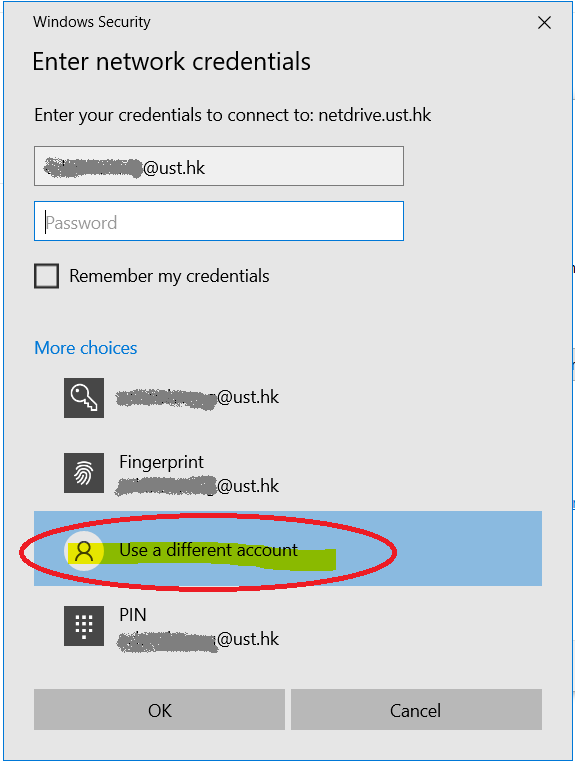Tick the Remember my credentials checkbox
575x761 pixels.
[x=47, y=276]
